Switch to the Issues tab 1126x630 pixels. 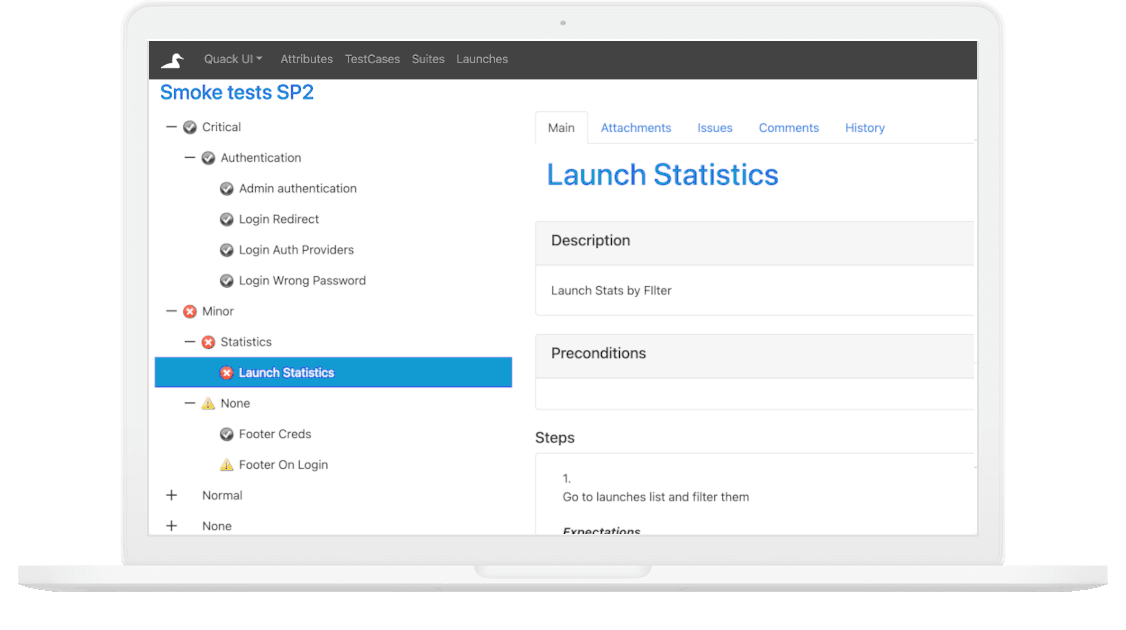tap(715, 128)
